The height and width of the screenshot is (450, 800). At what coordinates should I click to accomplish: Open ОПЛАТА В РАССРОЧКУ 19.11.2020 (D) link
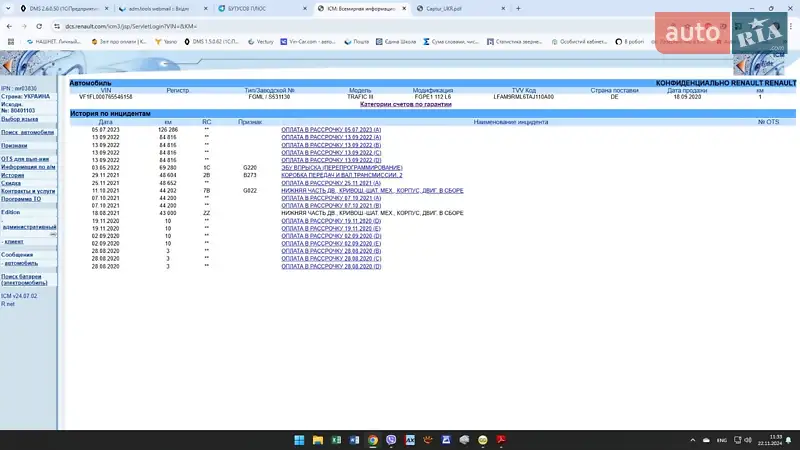click(331, 221)
